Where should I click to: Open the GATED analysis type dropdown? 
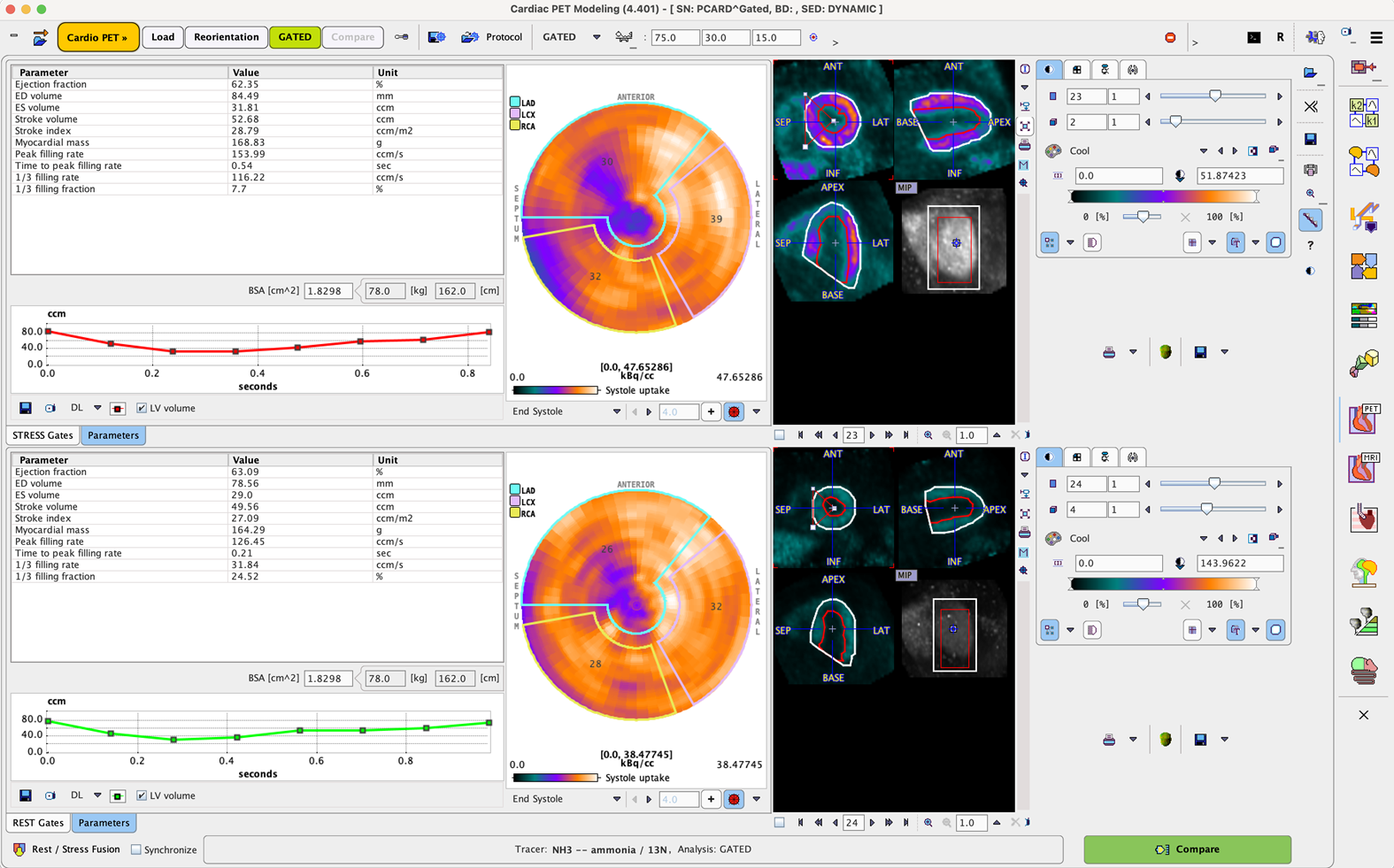click(597, 37)
